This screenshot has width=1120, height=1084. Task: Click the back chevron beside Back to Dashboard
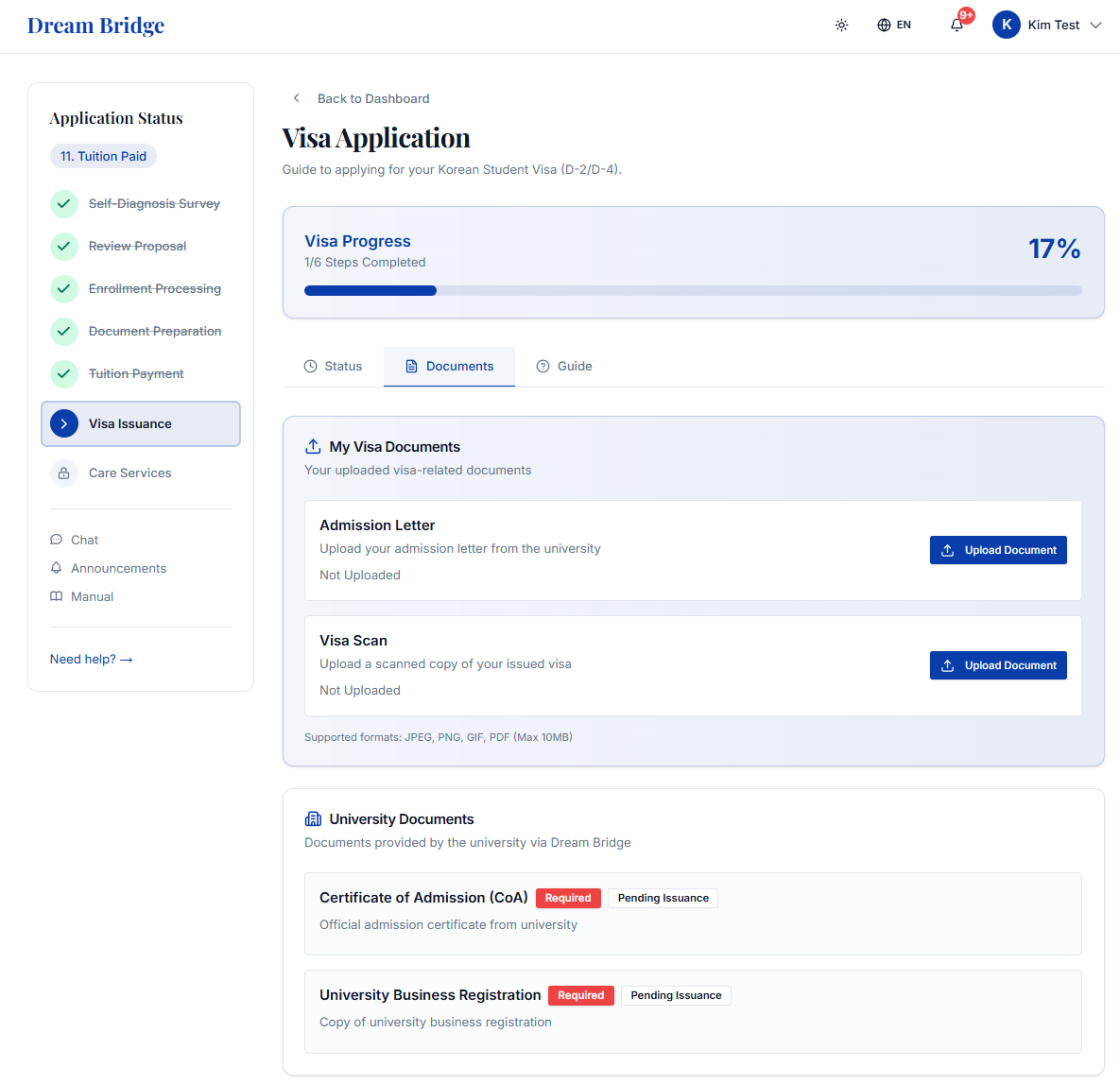click(x=297, y=98)
